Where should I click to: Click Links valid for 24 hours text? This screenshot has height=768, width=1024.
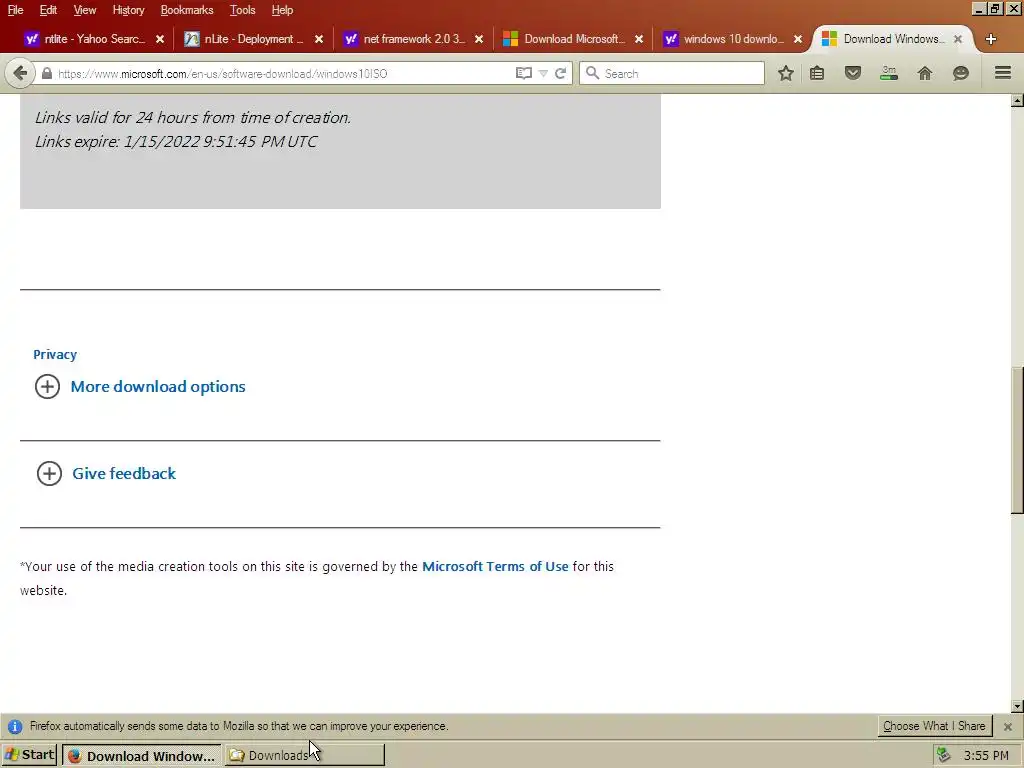point(193,118)
